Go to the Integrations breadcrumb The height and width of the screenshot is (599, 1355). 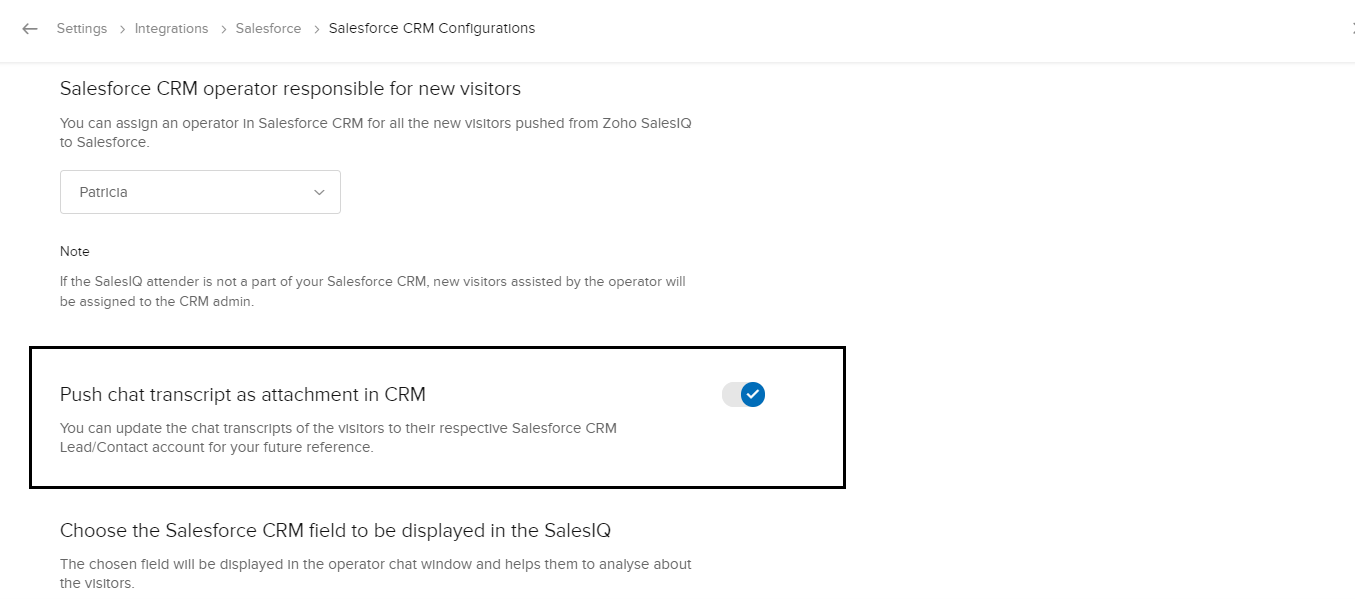(x=171, y=29)
